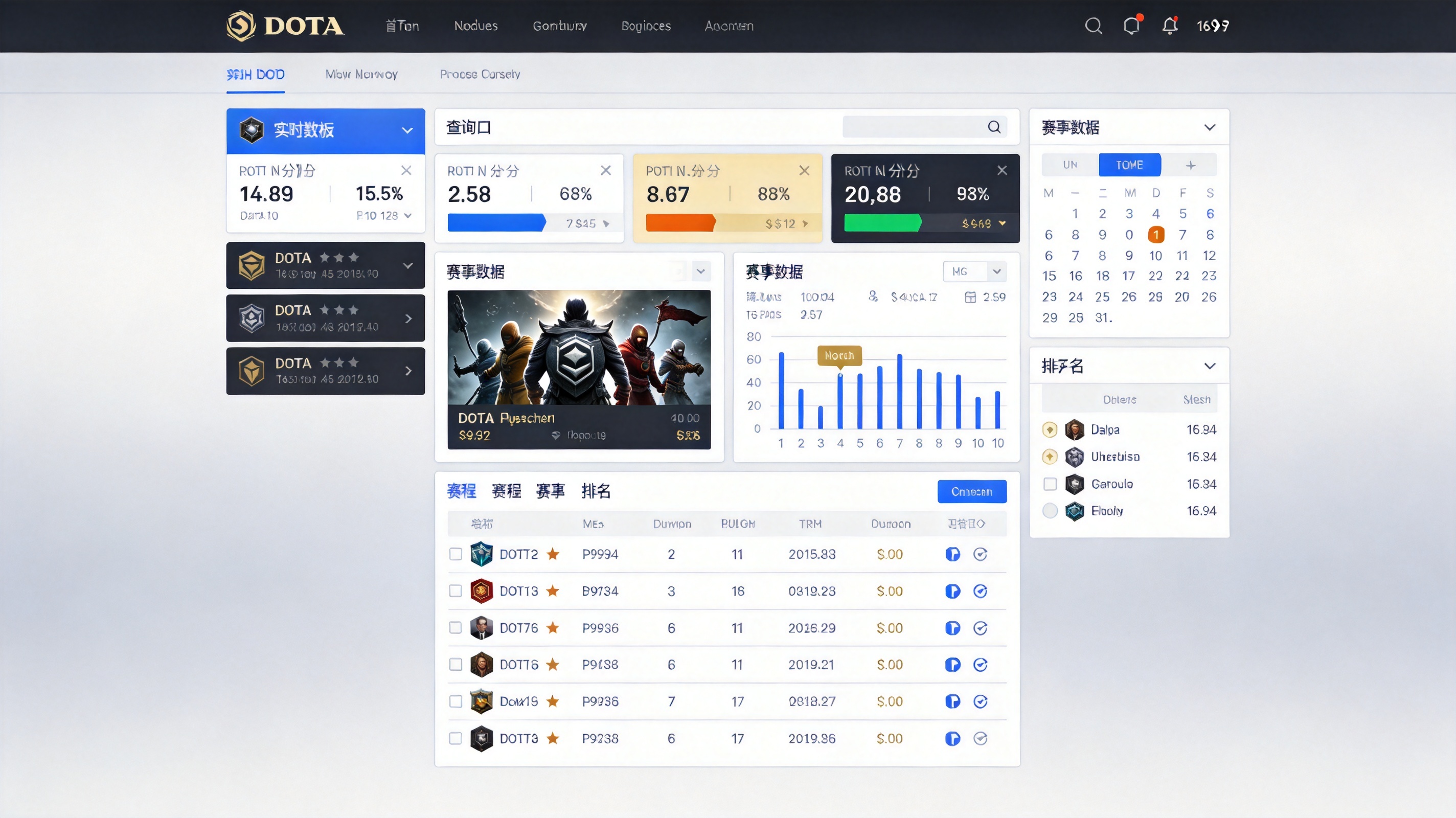Open the Nodues navigation menu item
The image size is (1456, 818).
tap(476, 26)
